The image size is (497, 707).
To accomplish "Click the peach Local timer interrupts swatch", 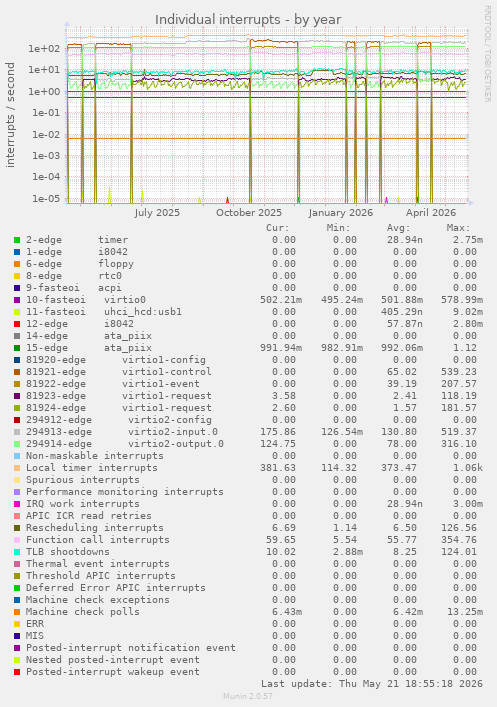I will (17, 468).
